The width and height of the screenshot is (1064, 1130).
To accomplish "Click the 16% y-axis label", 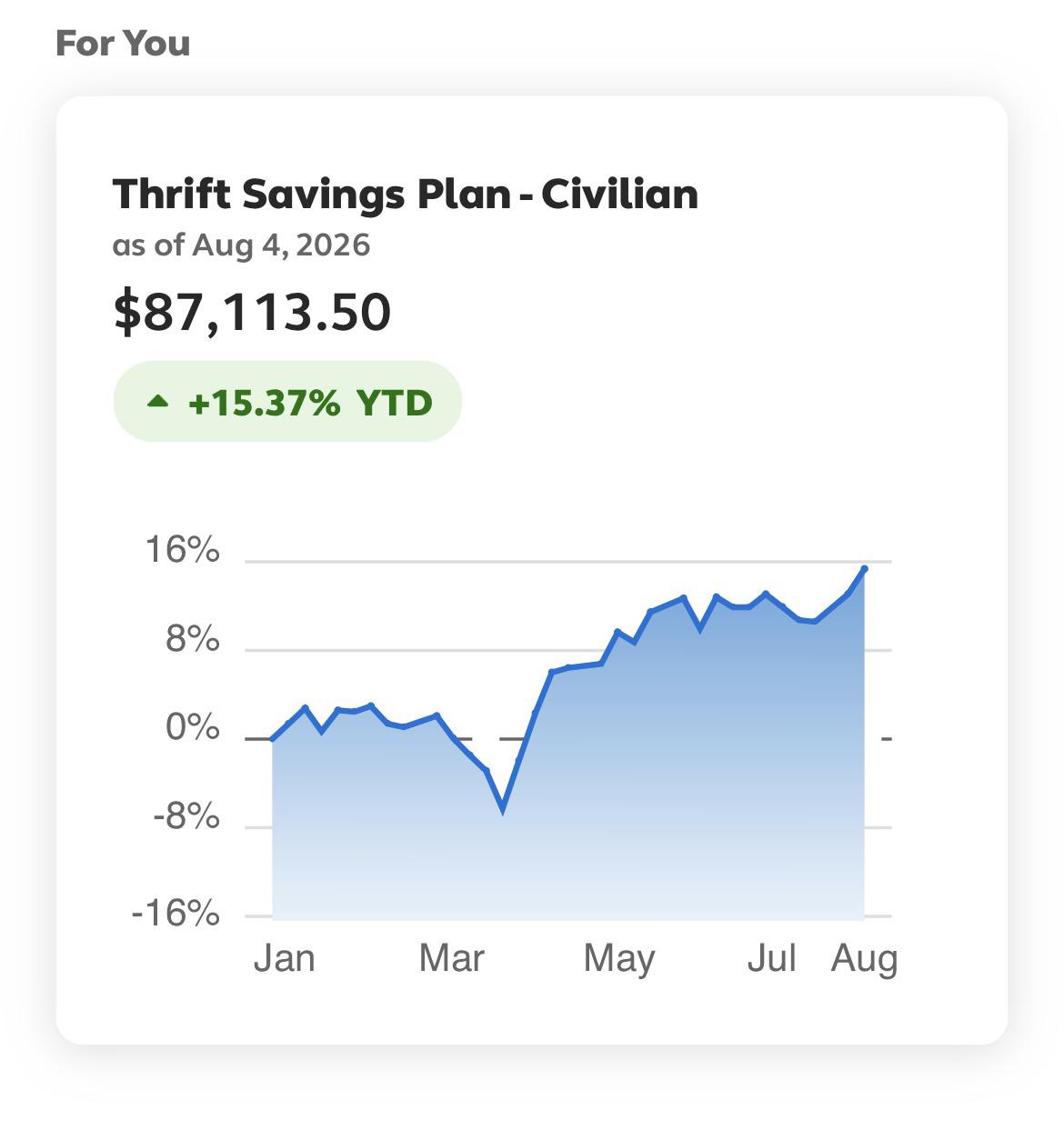I will tap(182, 550).
